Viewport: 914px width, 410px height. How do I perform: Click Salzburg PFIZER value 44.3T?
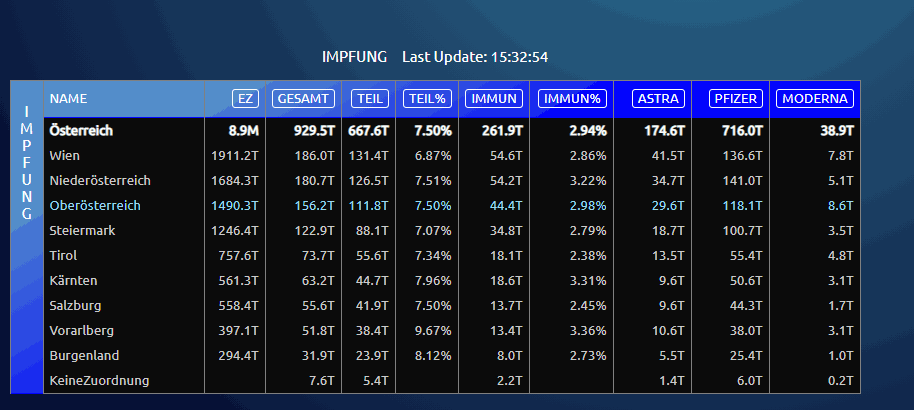(746, 306)
